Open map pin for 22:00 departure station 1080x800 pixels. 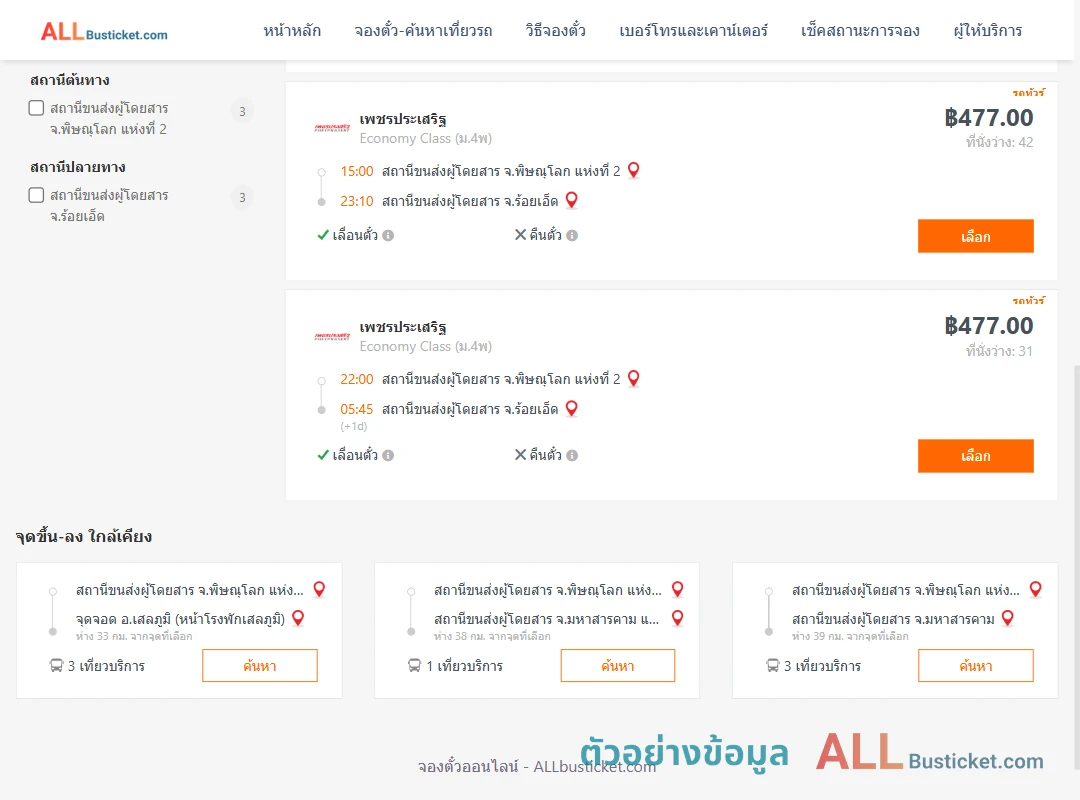(x=634, y=378)
